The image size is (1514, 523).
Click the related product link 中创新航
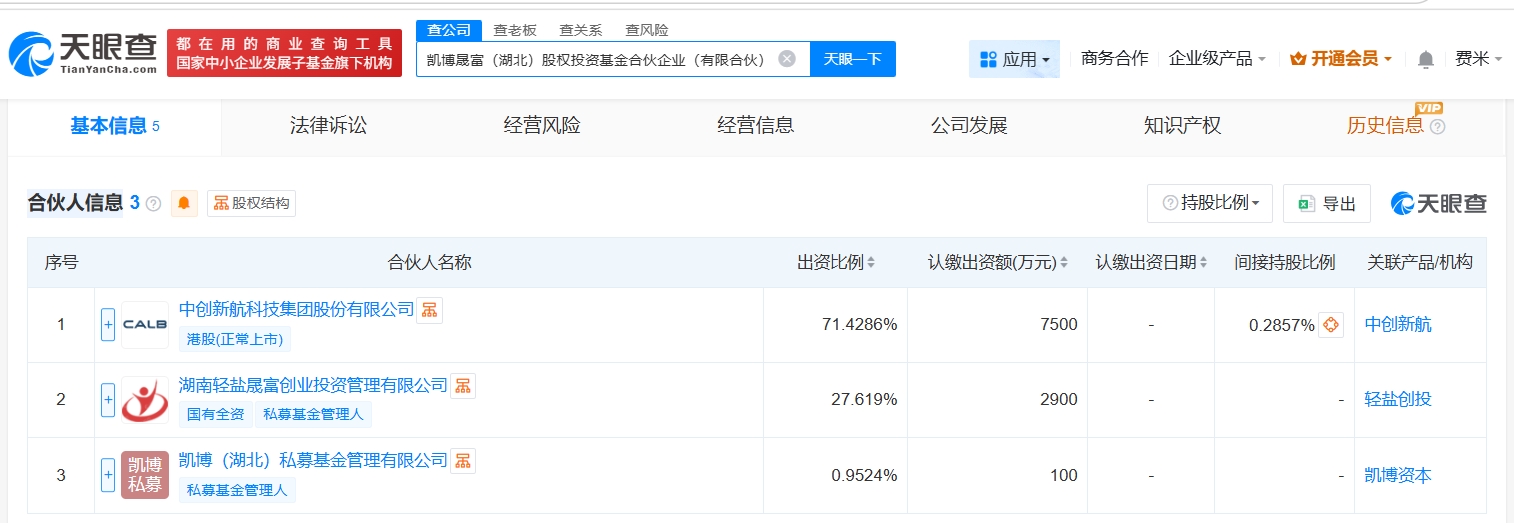pos(1398,325)
